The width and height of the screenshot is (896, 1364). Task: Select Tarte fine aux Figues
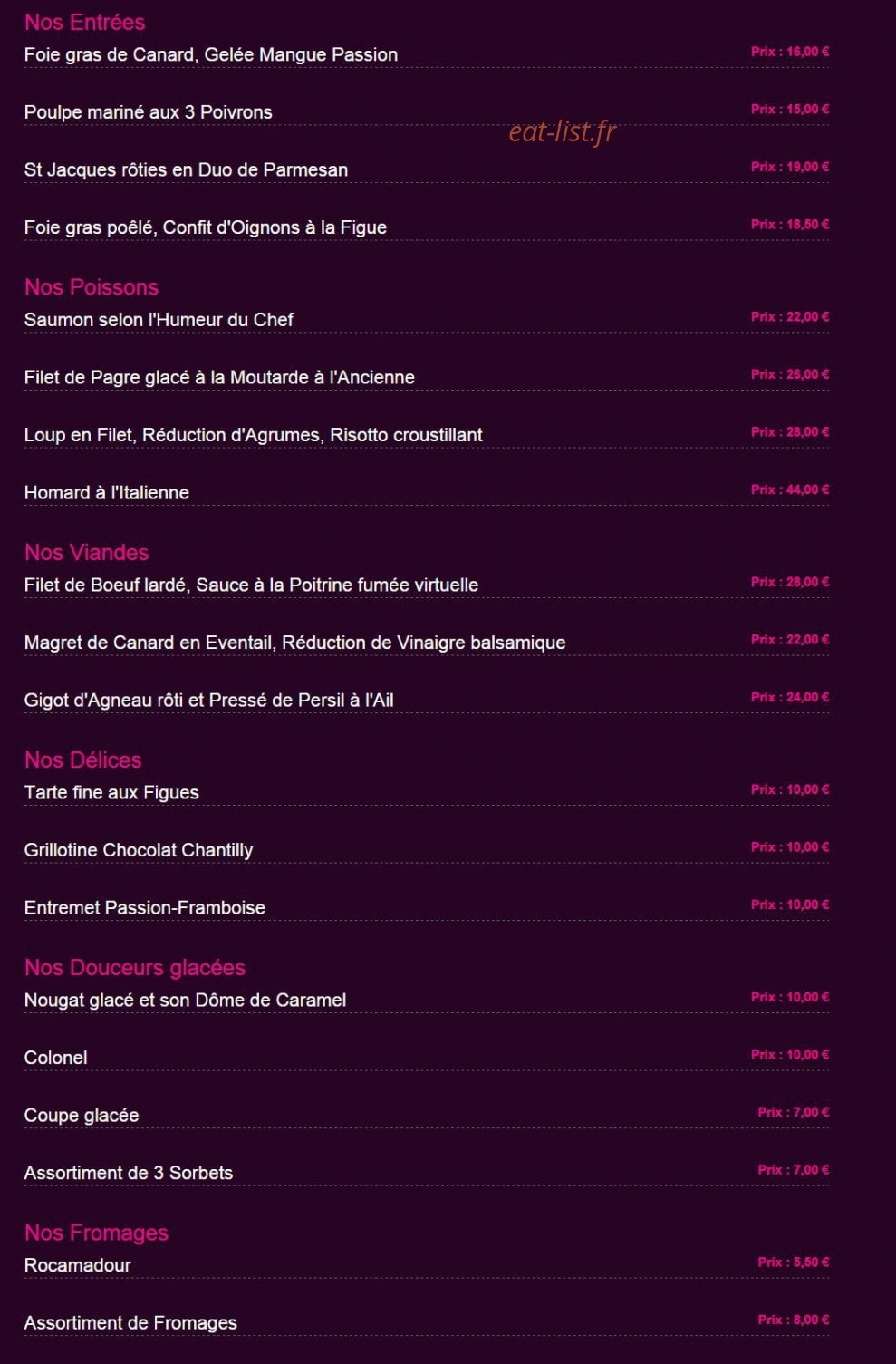click(111, 792)
